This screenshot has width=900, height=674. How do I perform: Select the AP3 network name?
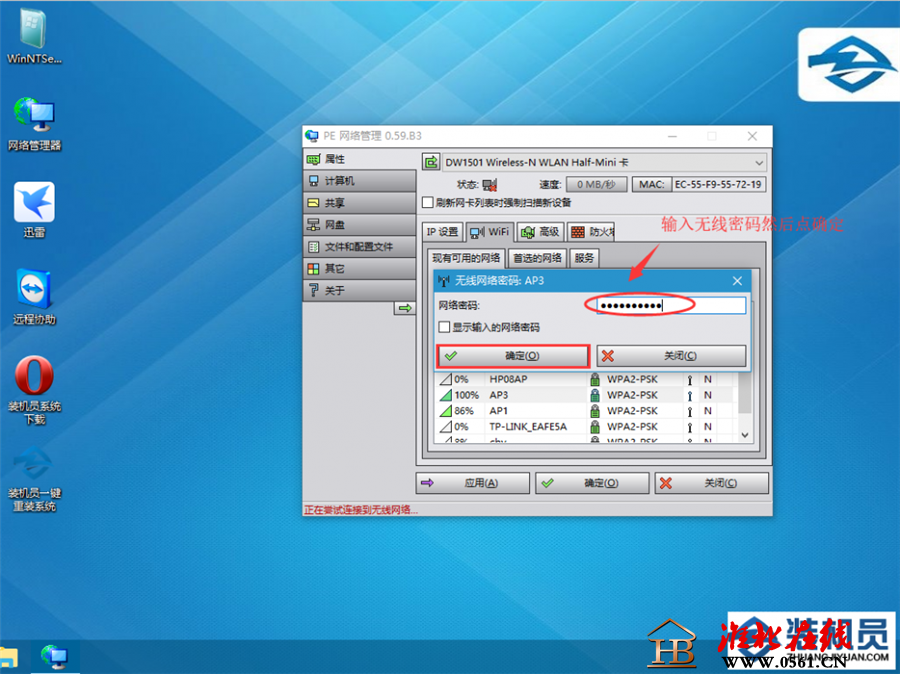coord(499,395)
